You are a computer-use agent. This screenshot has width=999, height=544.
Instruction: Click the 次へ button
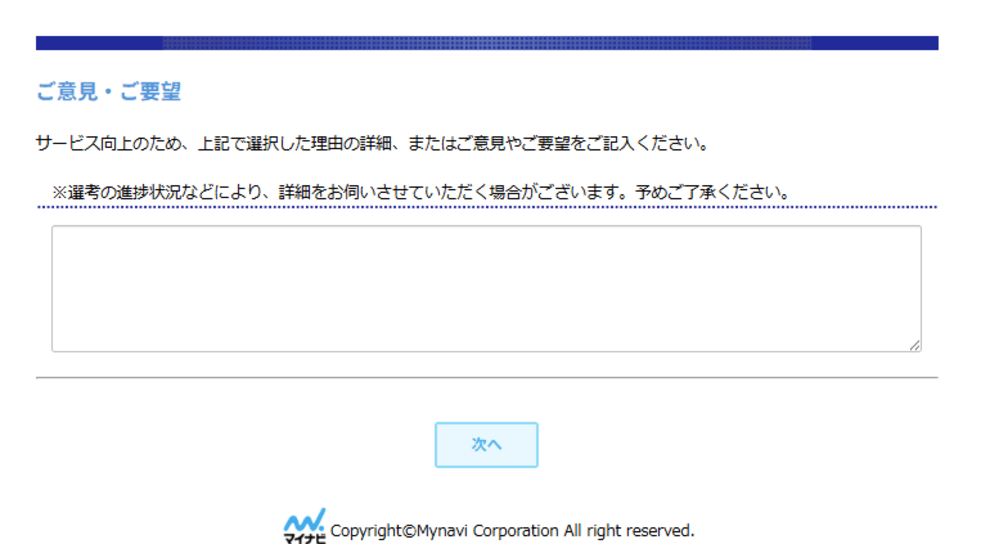[x=486, y=445]
